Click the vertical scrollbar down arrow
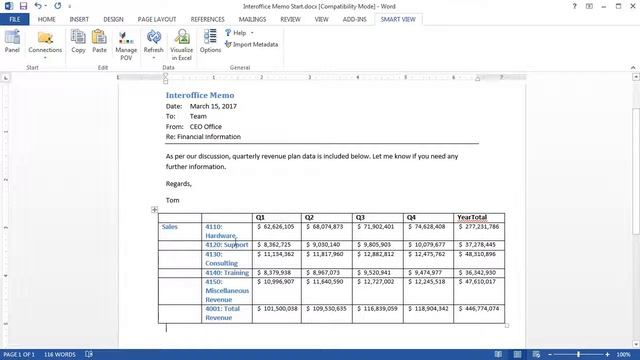 636,344
